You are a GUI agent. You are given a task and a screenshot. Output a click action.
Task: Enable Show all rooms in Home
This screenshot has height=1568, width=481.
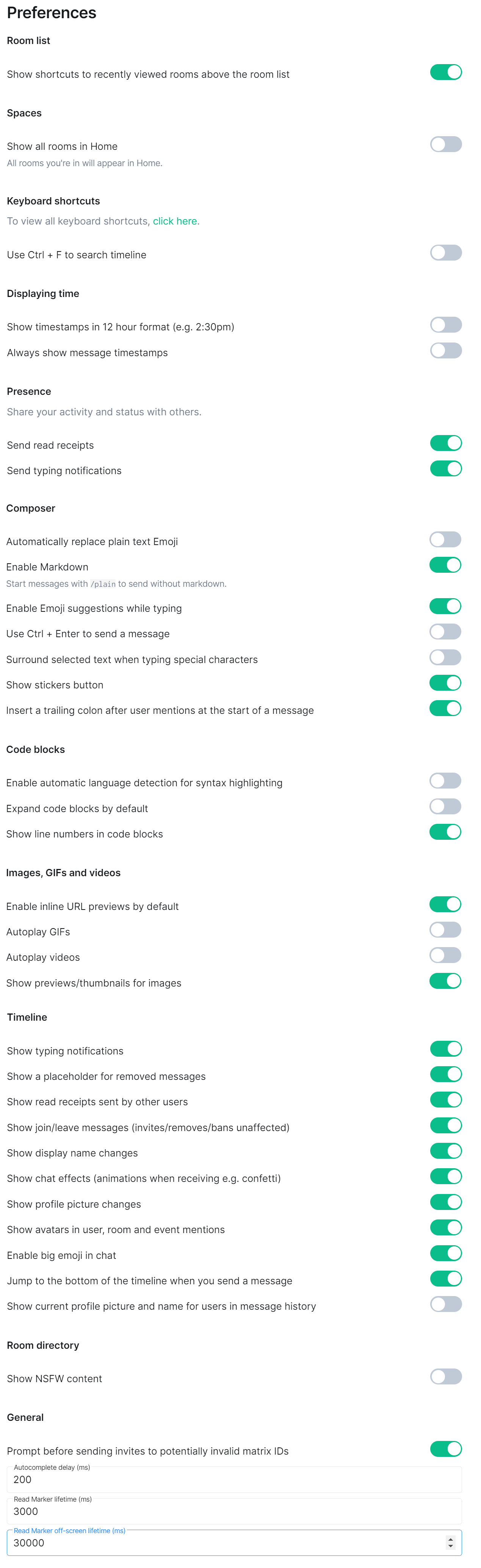[446, 144]
